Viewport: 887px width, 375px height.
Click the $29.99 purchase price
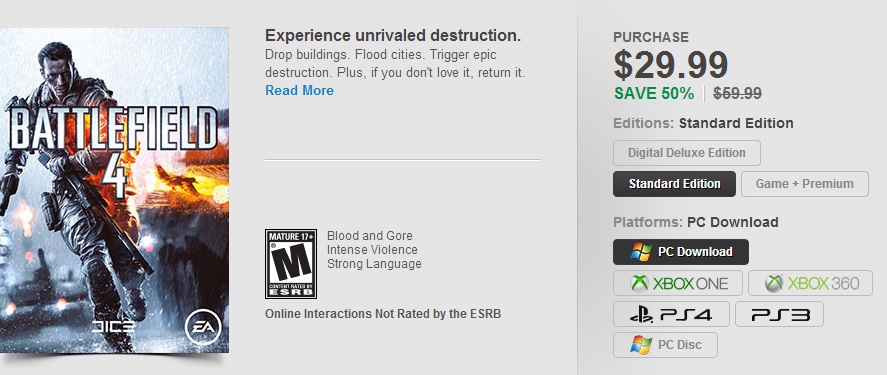tap(670, 64)
